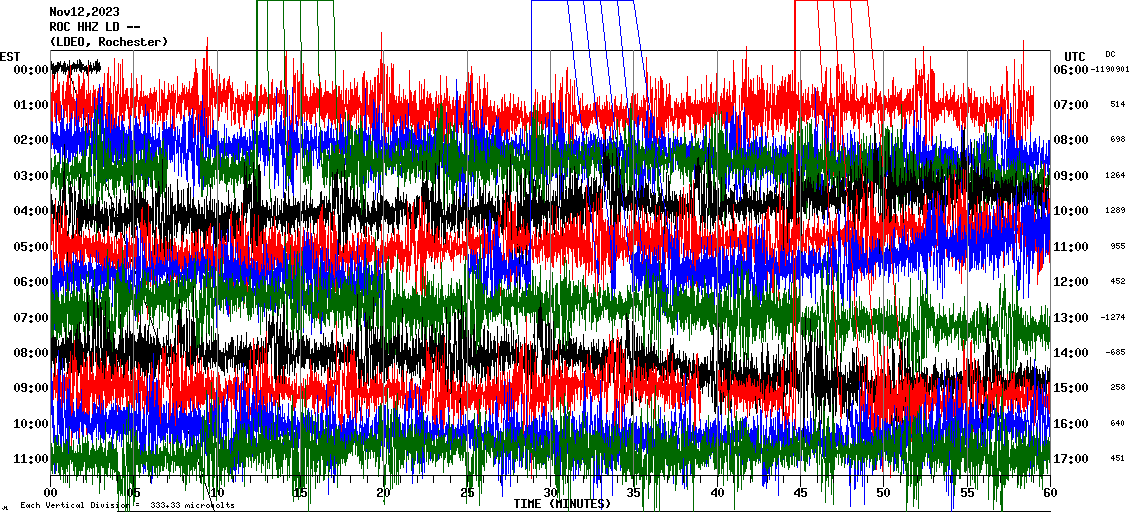Select the (LDEO, Rochester) network label
The height and width of the screenshot is (519, 1130).
tap(108, 42)
